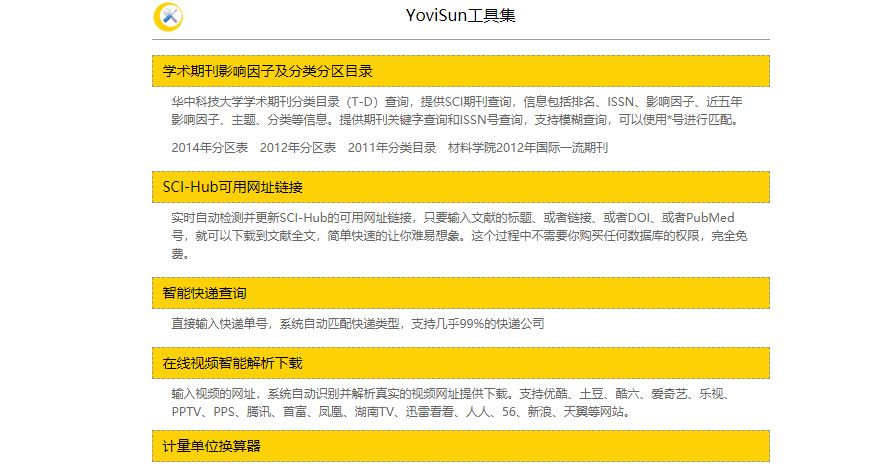Open the 2012年分区表 link
The height and width of the screenshot is (469, 870).
tap(298, 148)
